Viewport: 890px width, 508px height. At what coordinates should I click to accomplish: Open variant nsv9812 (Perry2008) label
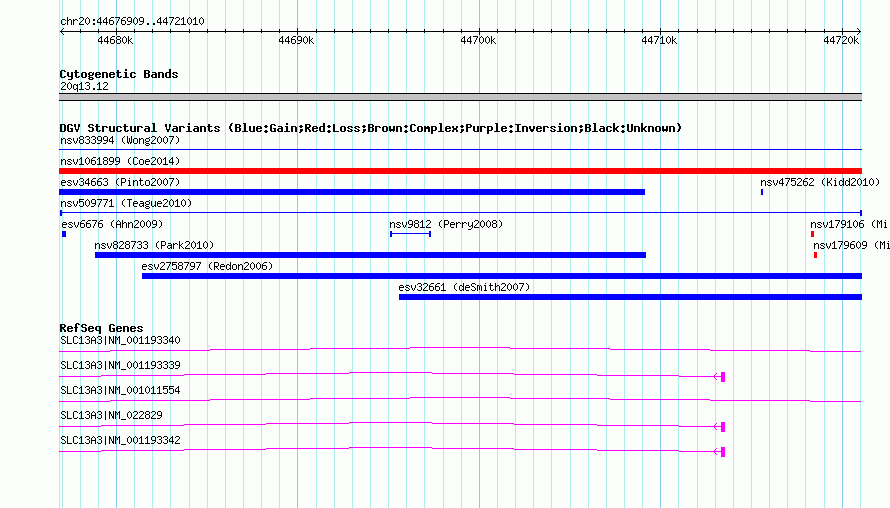coord(446,224)
